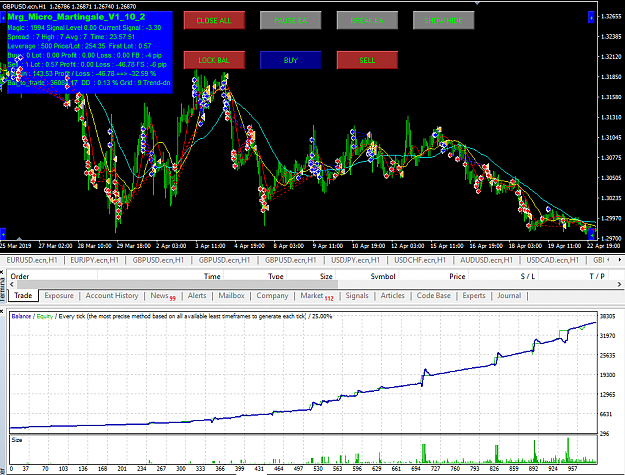Close the Strategy Tester panel with its X
This screenshot has height=475, width=625.
click(x=2, y=310)
